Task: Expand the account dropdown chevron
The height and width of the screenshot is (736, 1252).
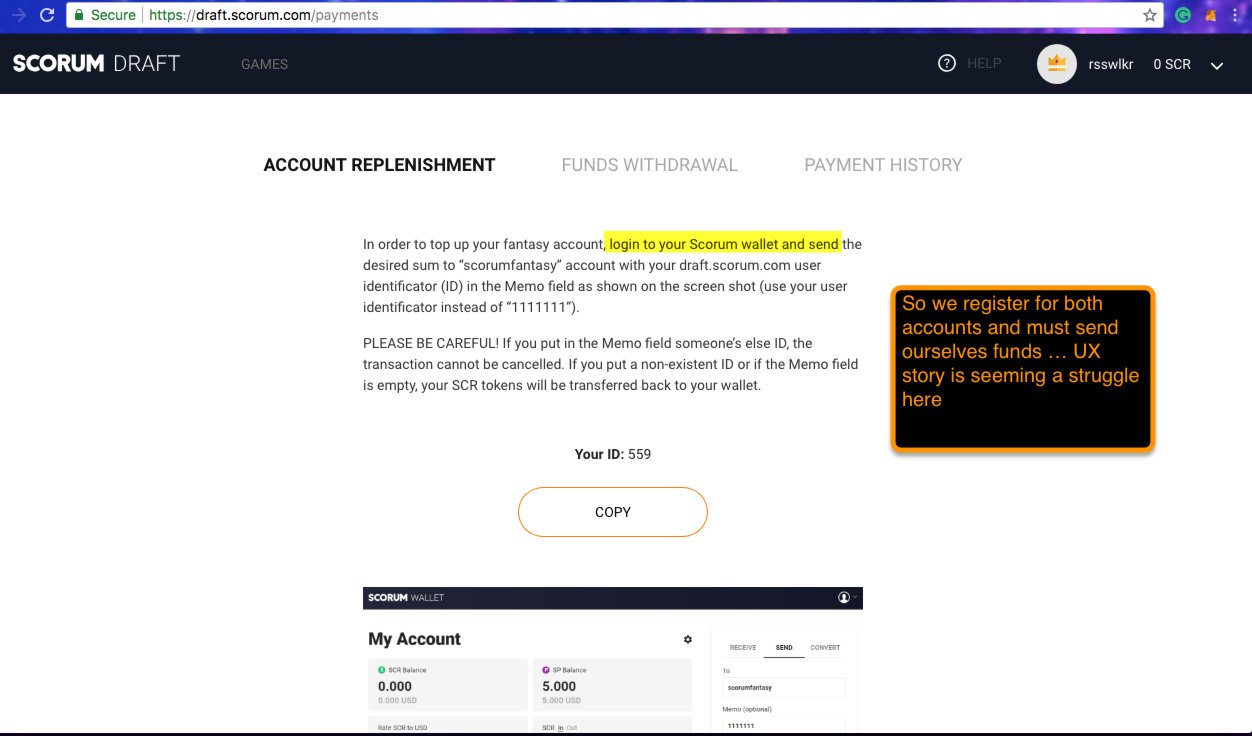Action: 1217,65
